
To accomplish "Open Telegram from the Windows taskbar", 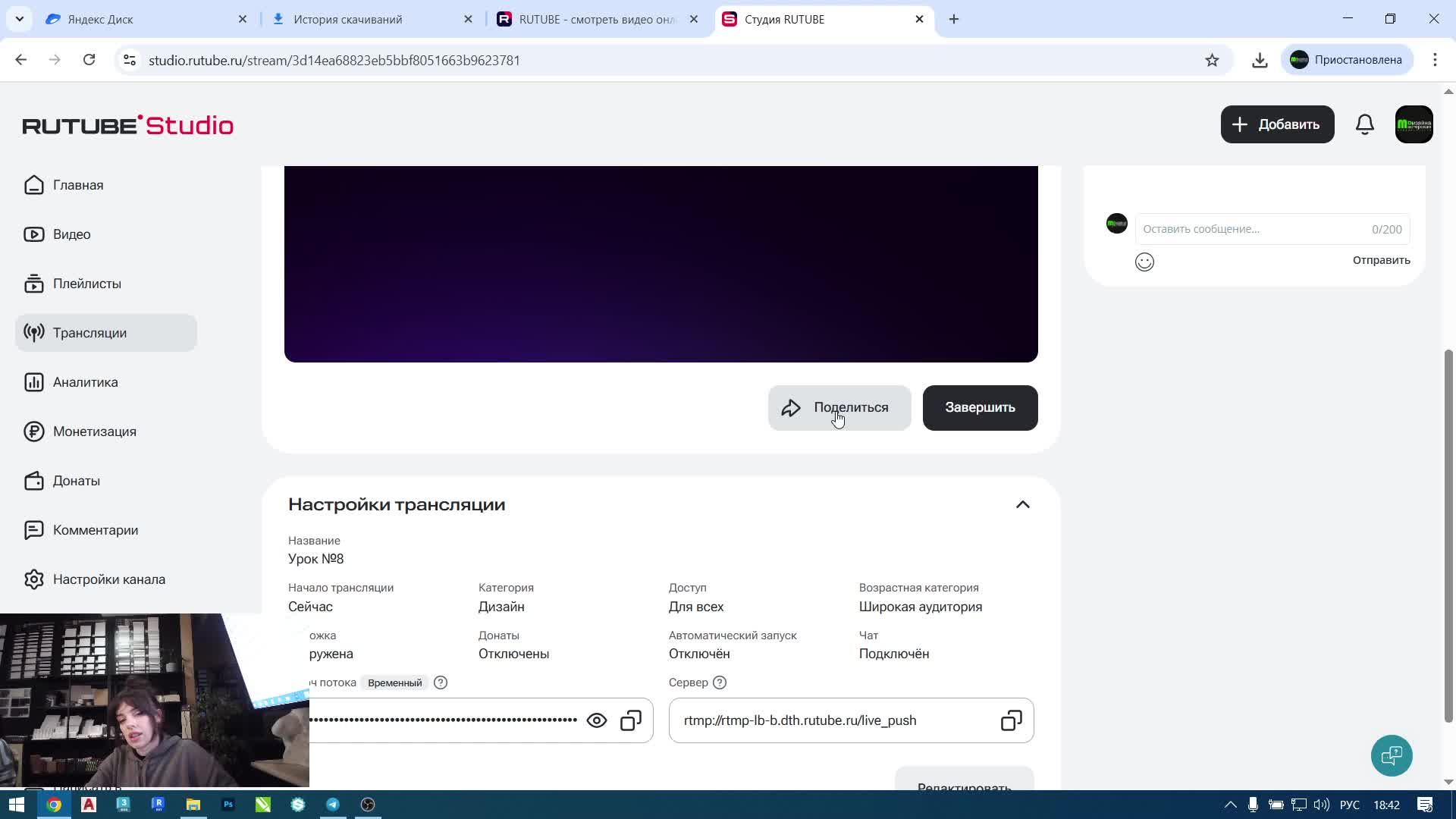I will [x=333, y=805].
